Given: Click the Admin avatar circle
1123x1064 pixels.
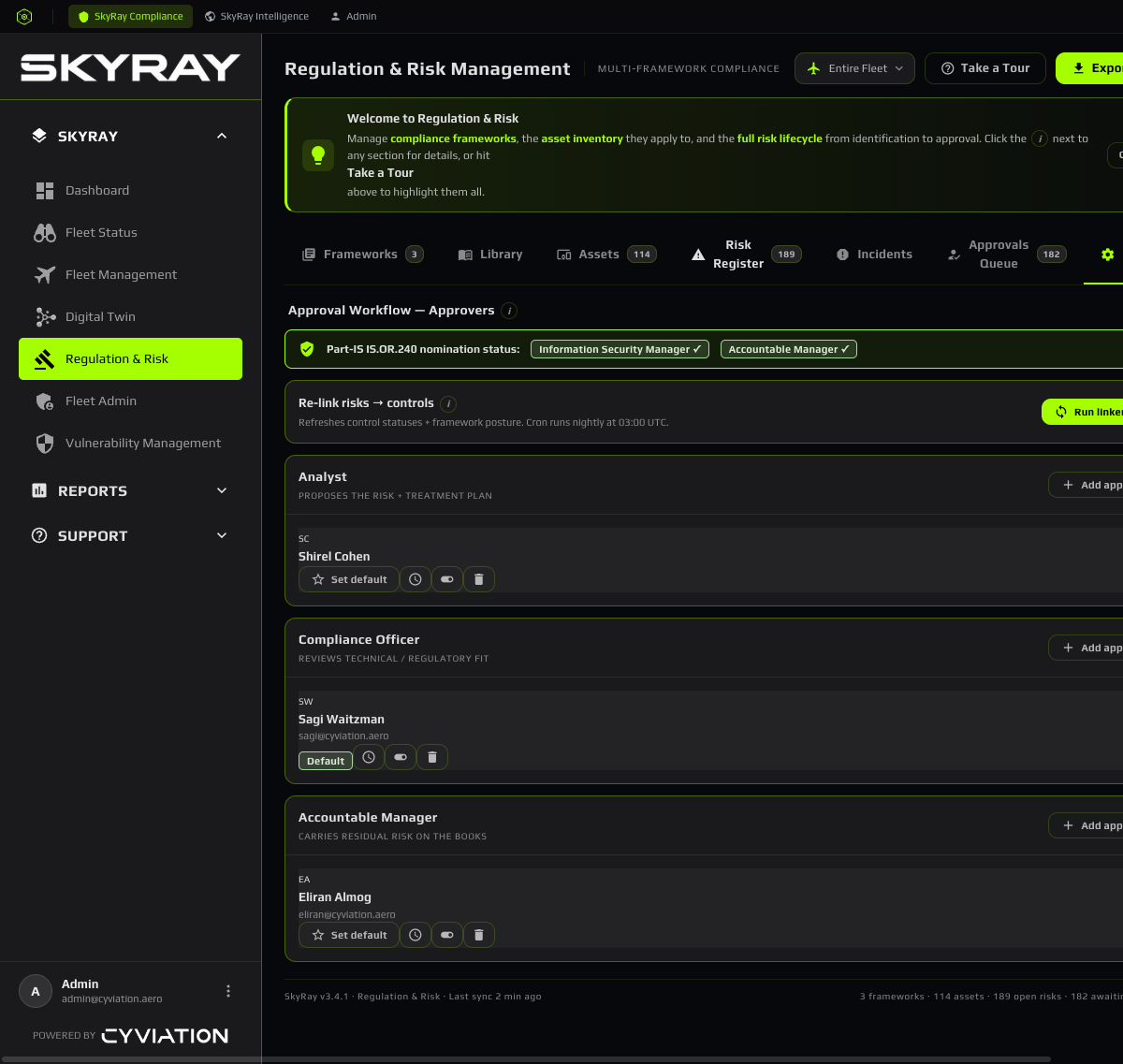Looking at the screenshot, I should point(36,991).
